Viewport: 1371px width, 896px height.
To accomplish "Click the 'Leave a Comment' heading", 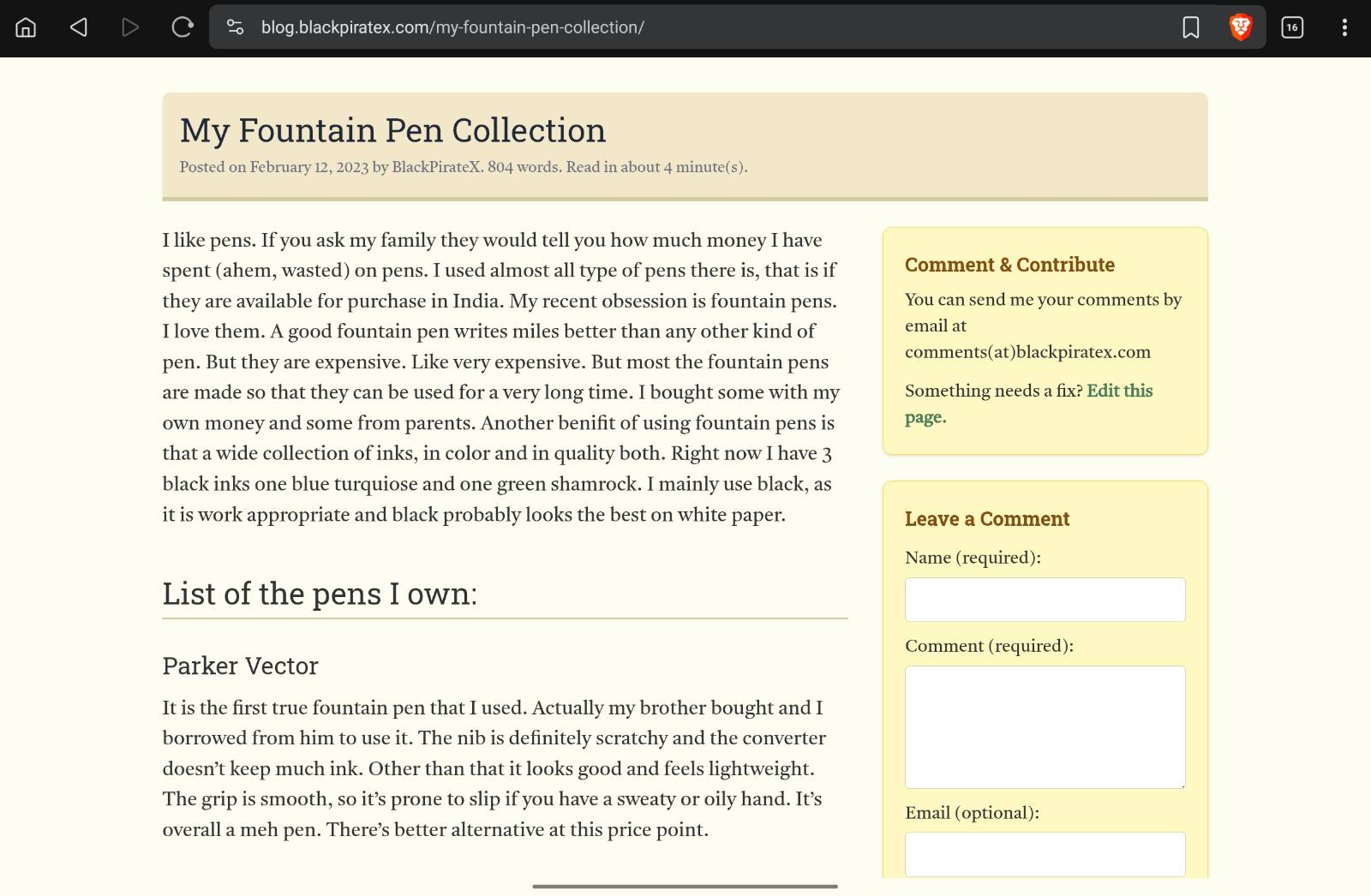I will click(x=987, y=519).
